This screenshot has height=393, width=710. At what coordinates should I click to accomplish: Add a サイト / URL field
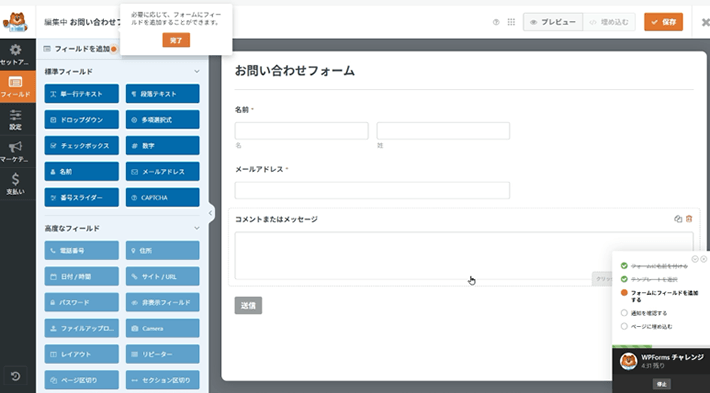pyautogui.click(x=163, y=276)
